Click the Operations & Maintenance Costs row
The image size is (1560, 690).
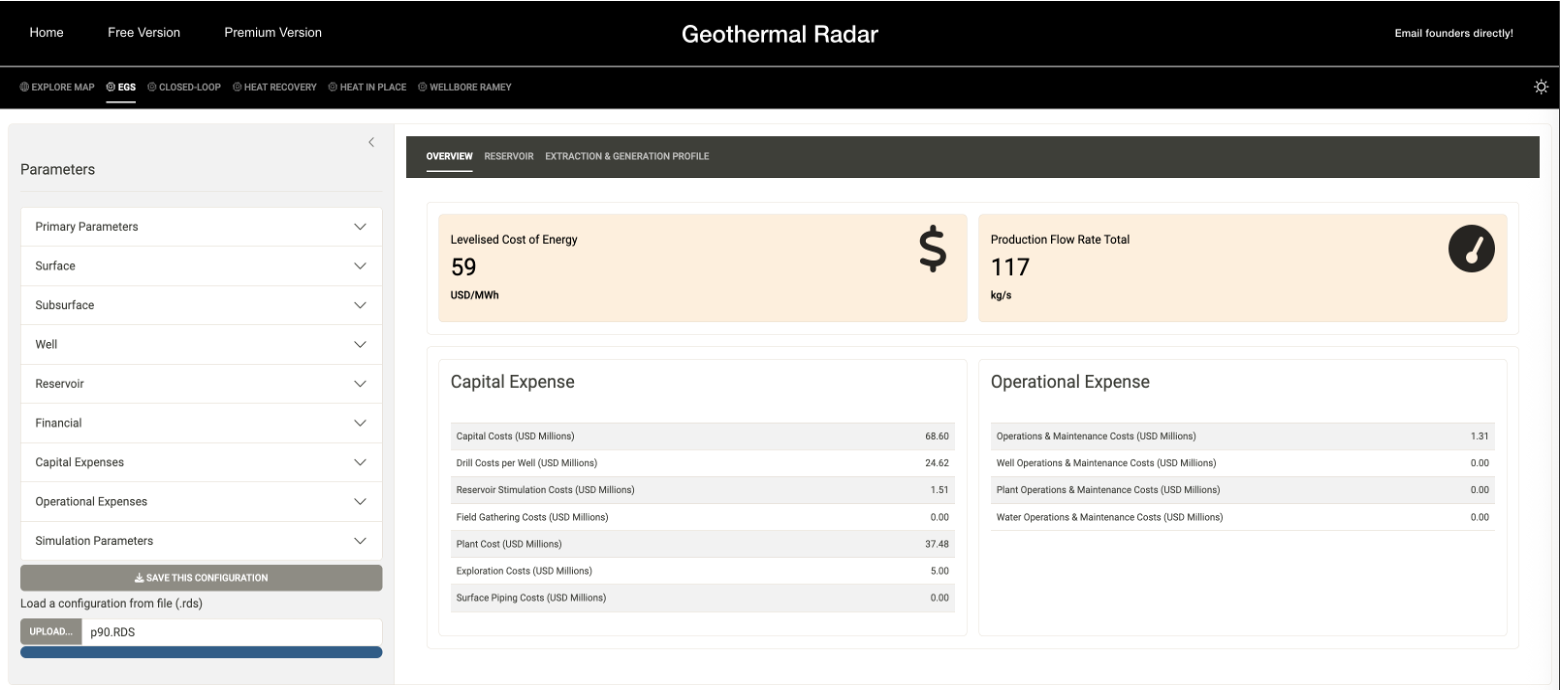[1243, 436]
